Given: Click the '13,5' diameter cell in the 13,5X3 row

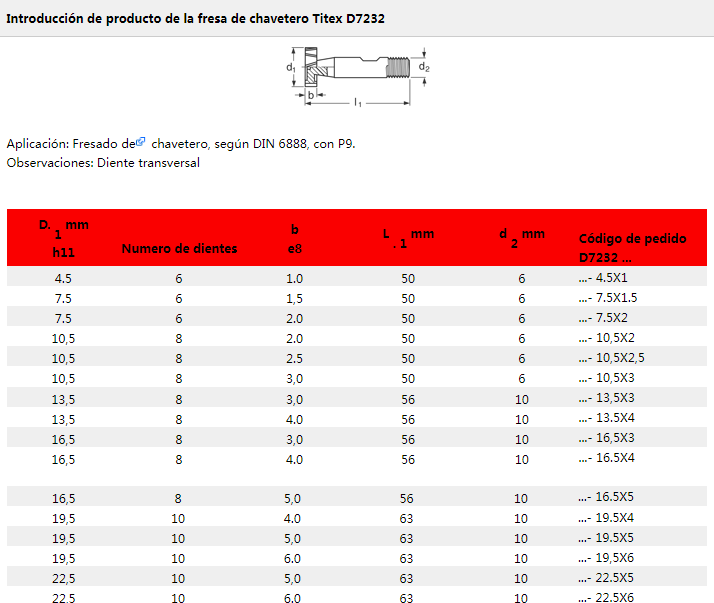Looking at the screenshot, I should point(63,400).
